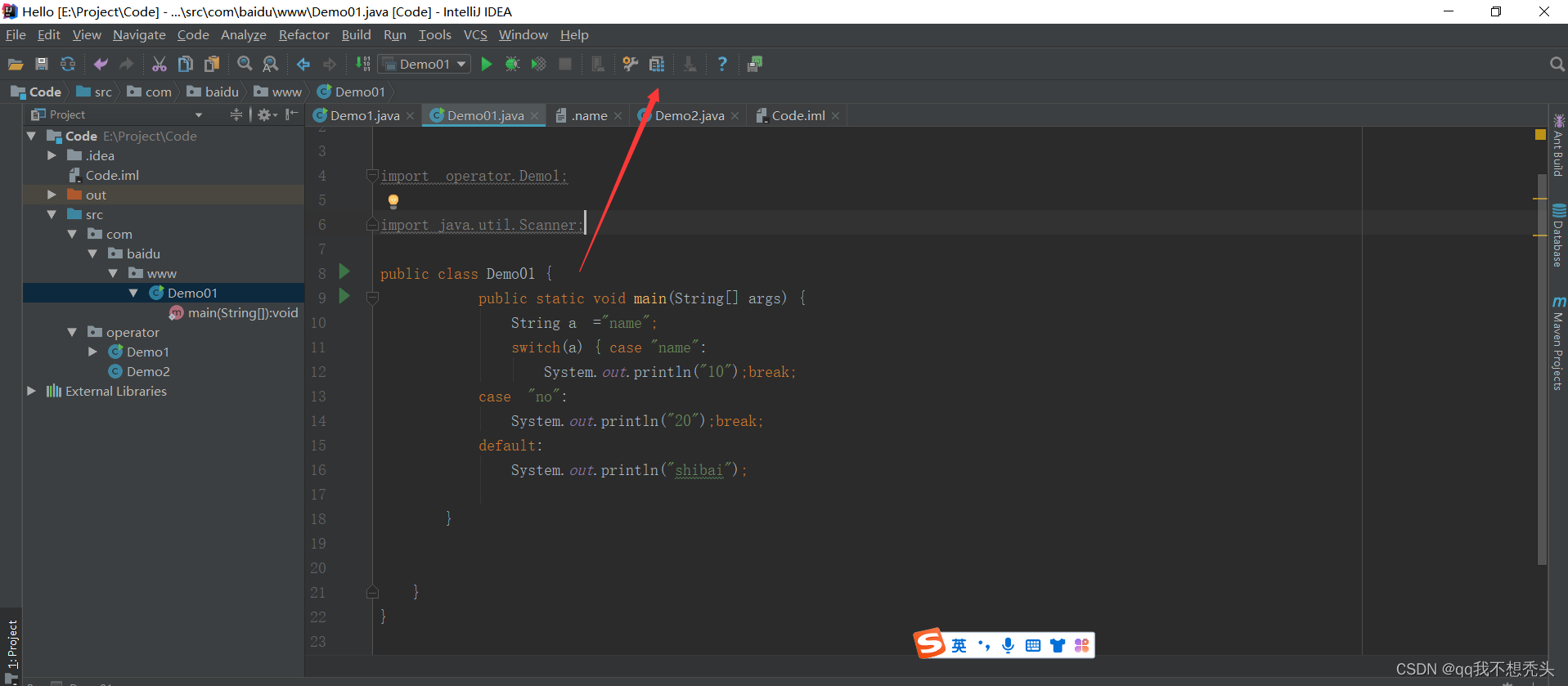Click baidu in the breadcrumb bar

[213, 92]
